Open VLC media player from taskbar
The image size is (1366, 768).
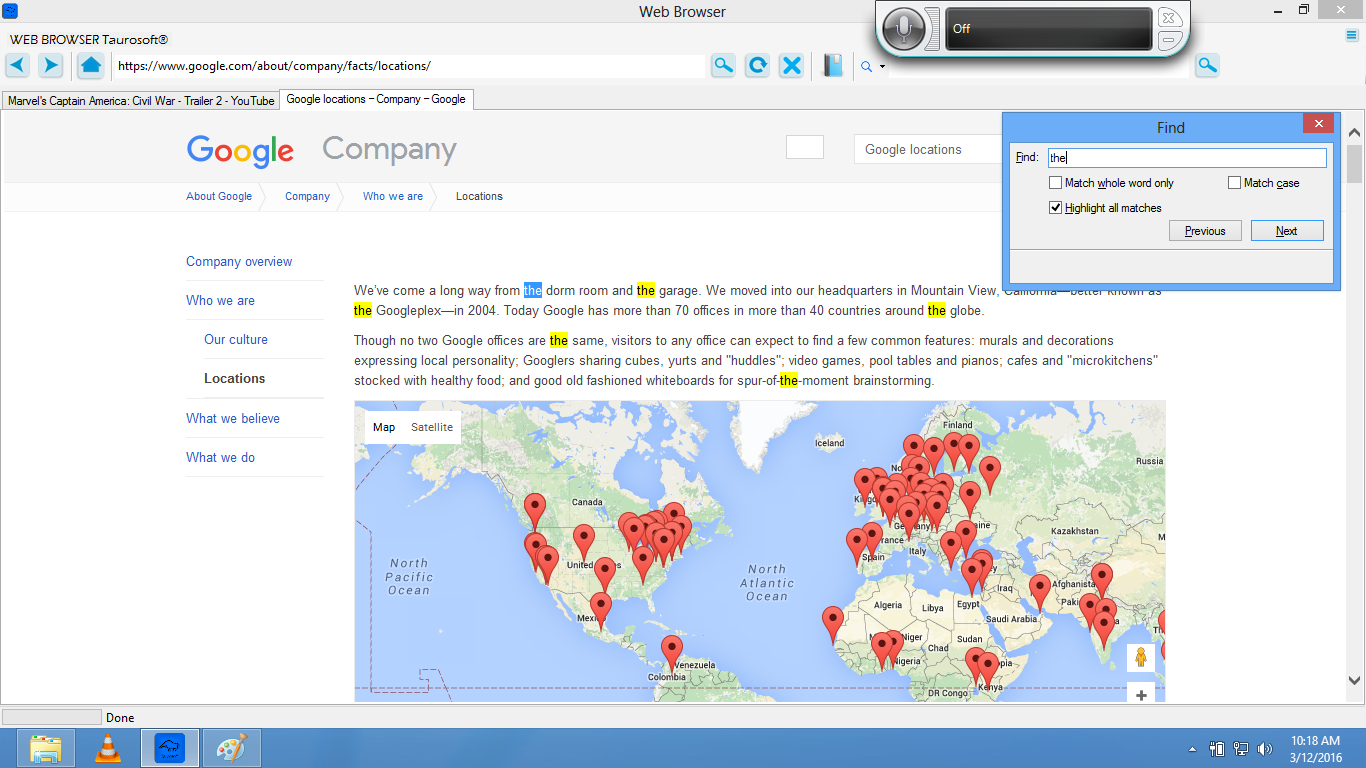tap(108, 748)
